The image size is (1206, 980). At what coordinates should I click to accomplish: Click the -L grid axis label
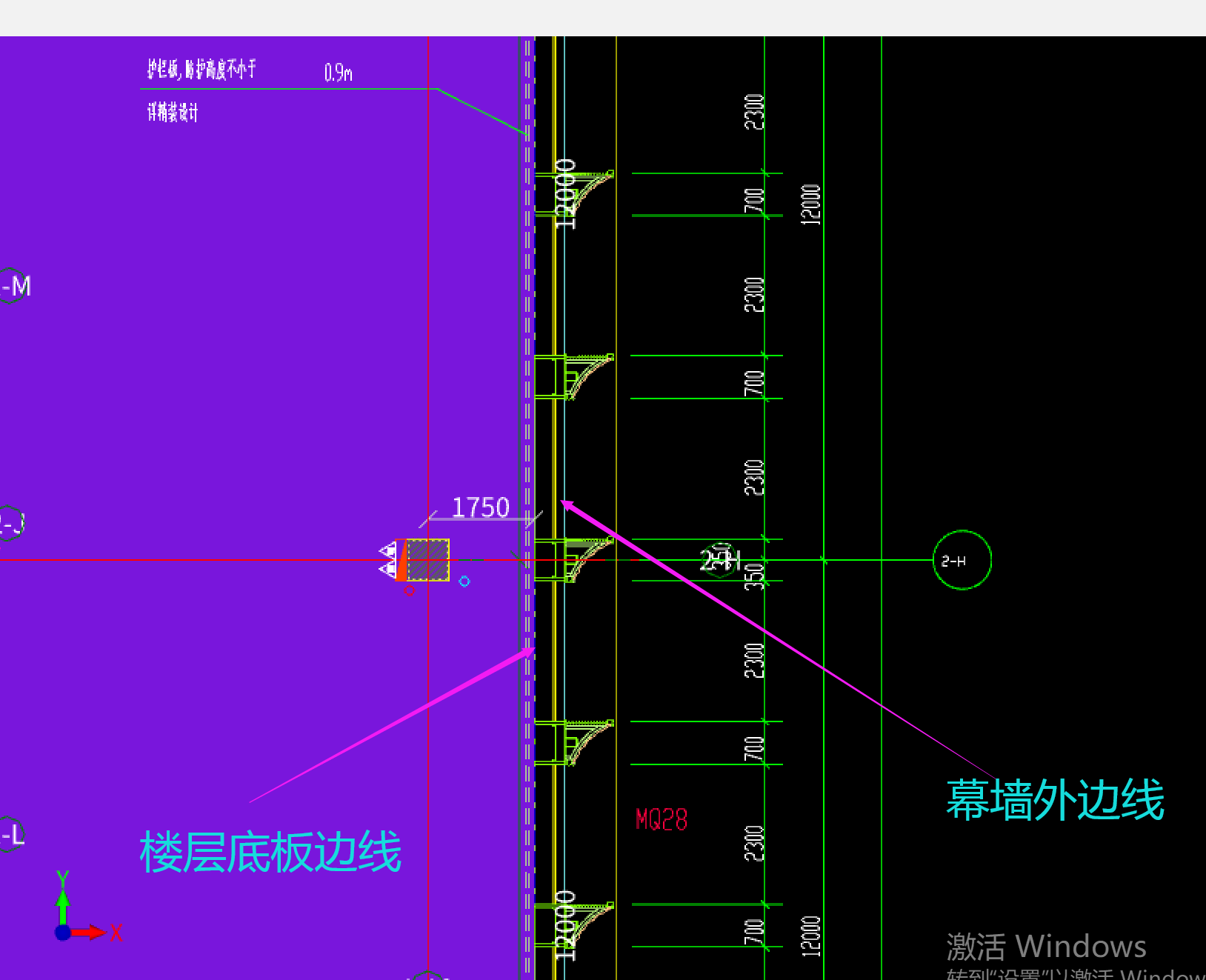pyautogui.click(x=13, y=836)
